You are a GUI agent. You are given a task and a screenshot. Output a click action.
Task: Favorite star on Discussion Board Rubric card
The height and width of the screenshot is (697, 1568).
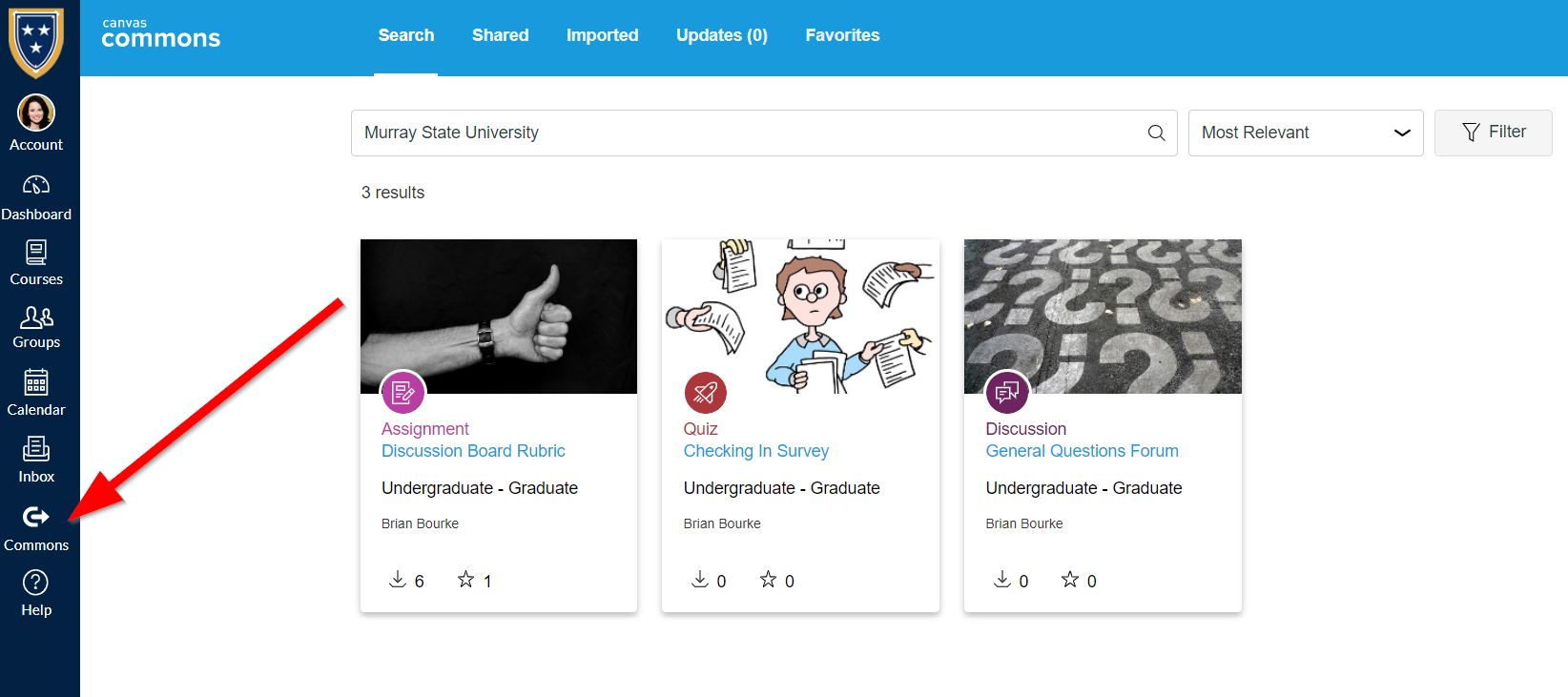[x=465, y=580]
